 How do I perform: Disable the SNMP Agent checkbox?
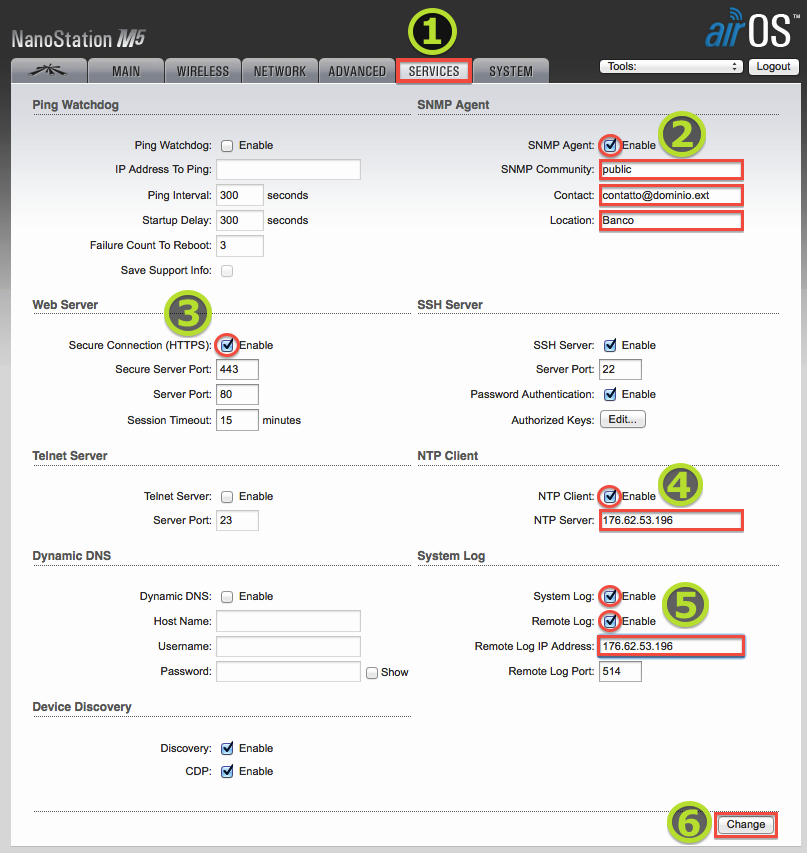point(610,145)
